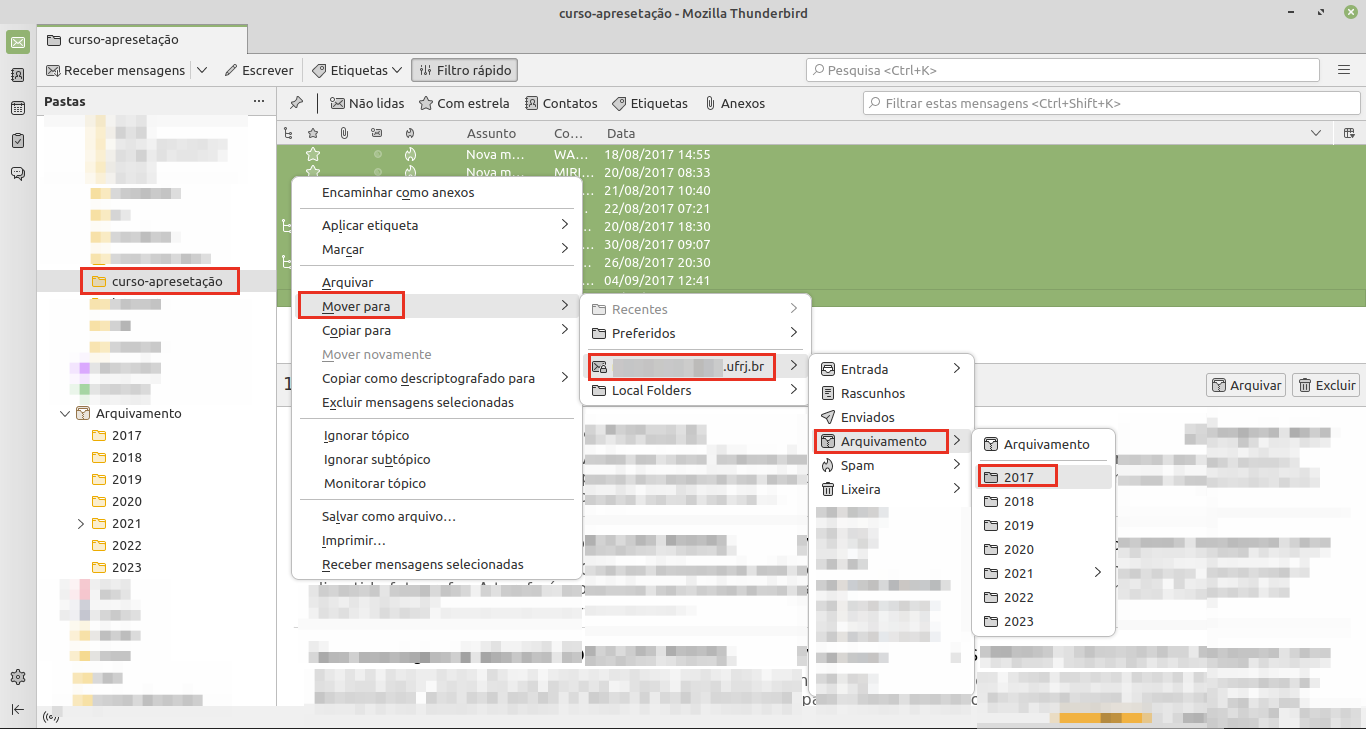Open the Receber mensagens dropdown arrow
1366x729 pixels.
click(x=202, y=70)
